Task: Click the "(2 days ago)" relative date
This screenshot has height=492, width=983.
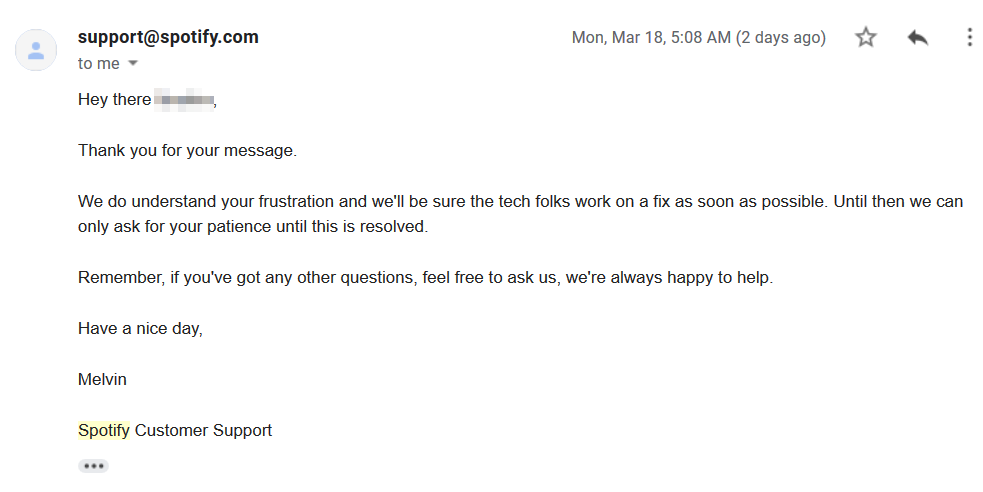Action: (781, 38)
